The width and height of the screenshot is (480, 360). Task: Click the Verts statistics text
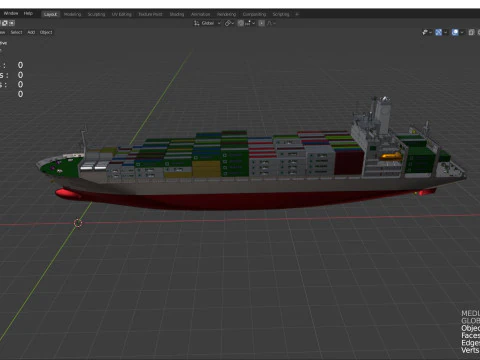click(470, 350)
